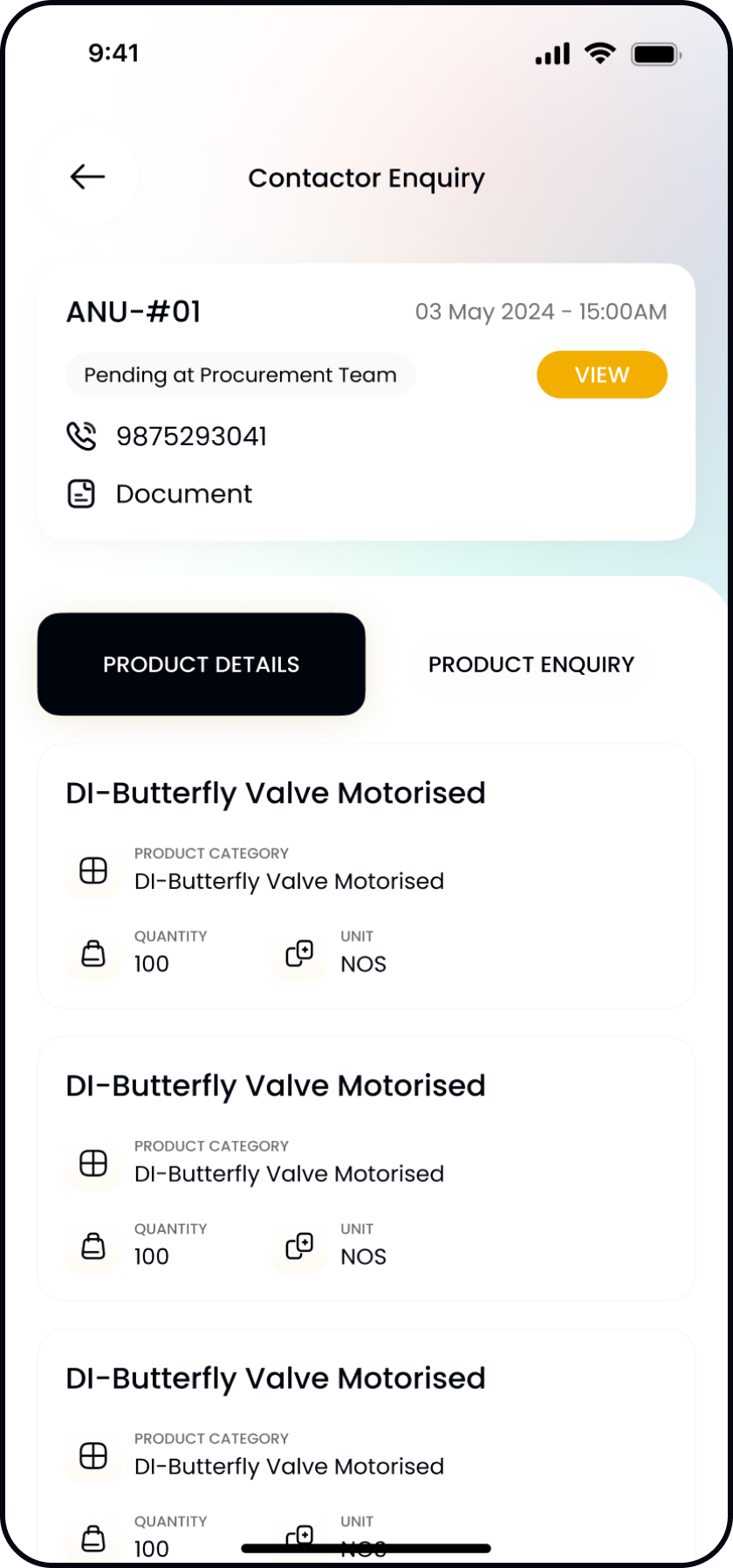The image size is (733, 1568).
Task: Tap the phone call icon
Action: (81, 436)
